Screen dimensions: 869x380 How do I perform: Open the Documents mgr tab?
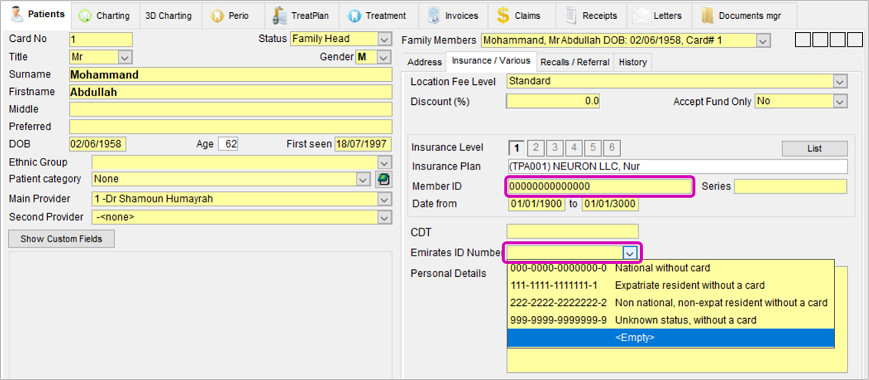pyautogui.click(x=744, y=16)
